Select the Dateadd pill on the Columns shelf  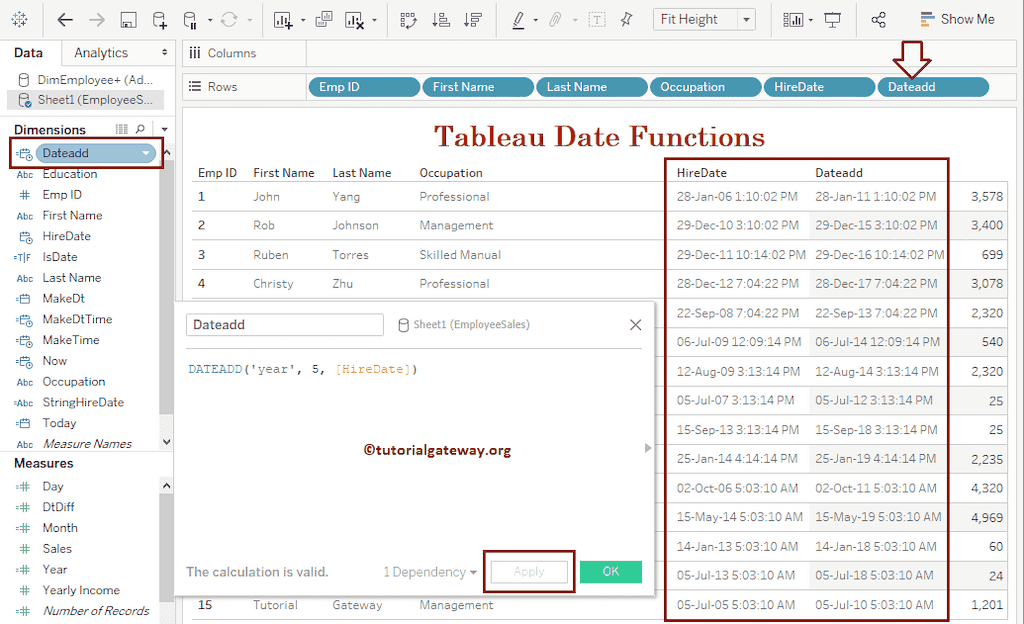pyautogui.click(x=931, y=86)
